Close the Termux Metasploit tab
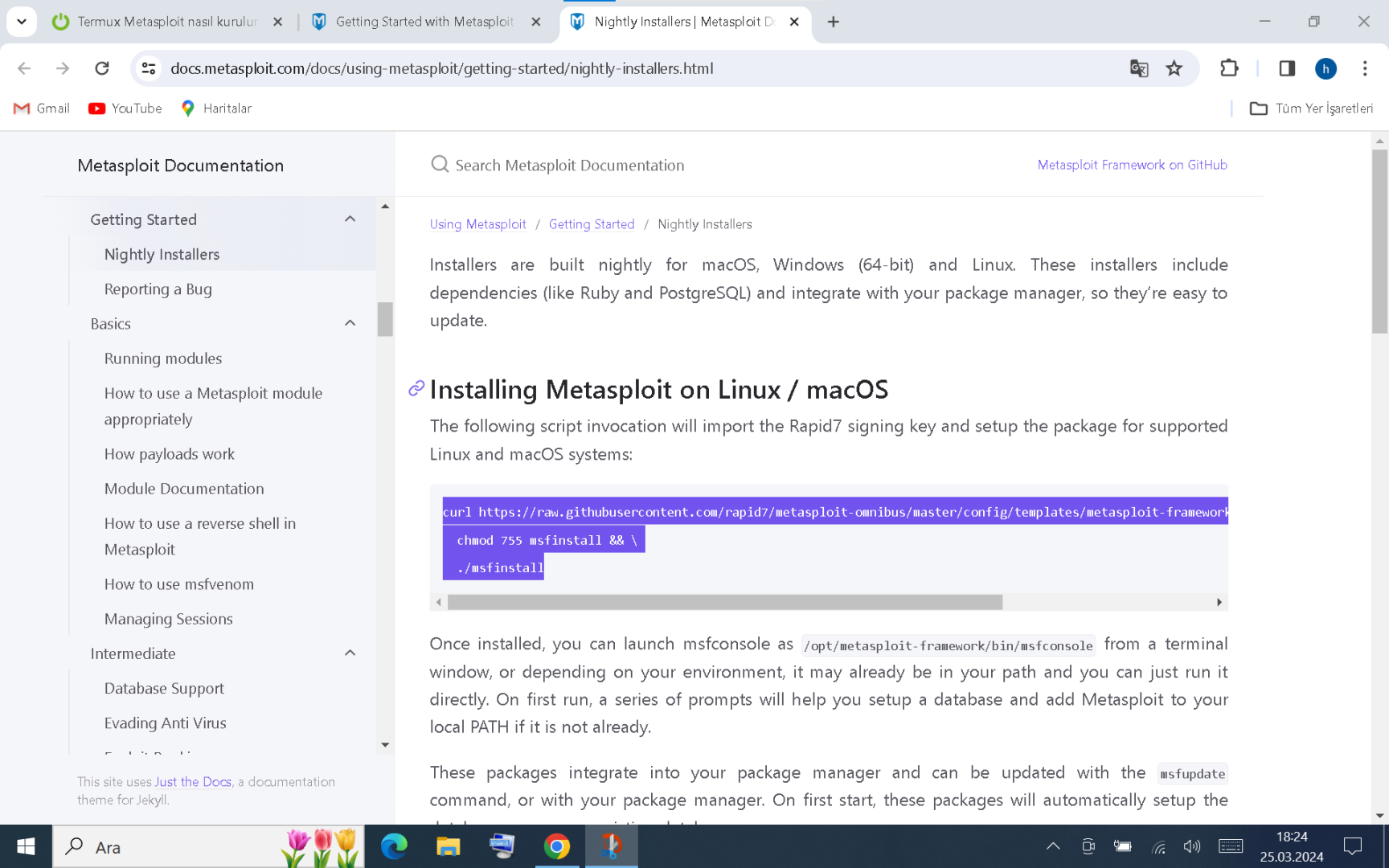Screen dimensions: 1389x868 [x=277, y=22]
